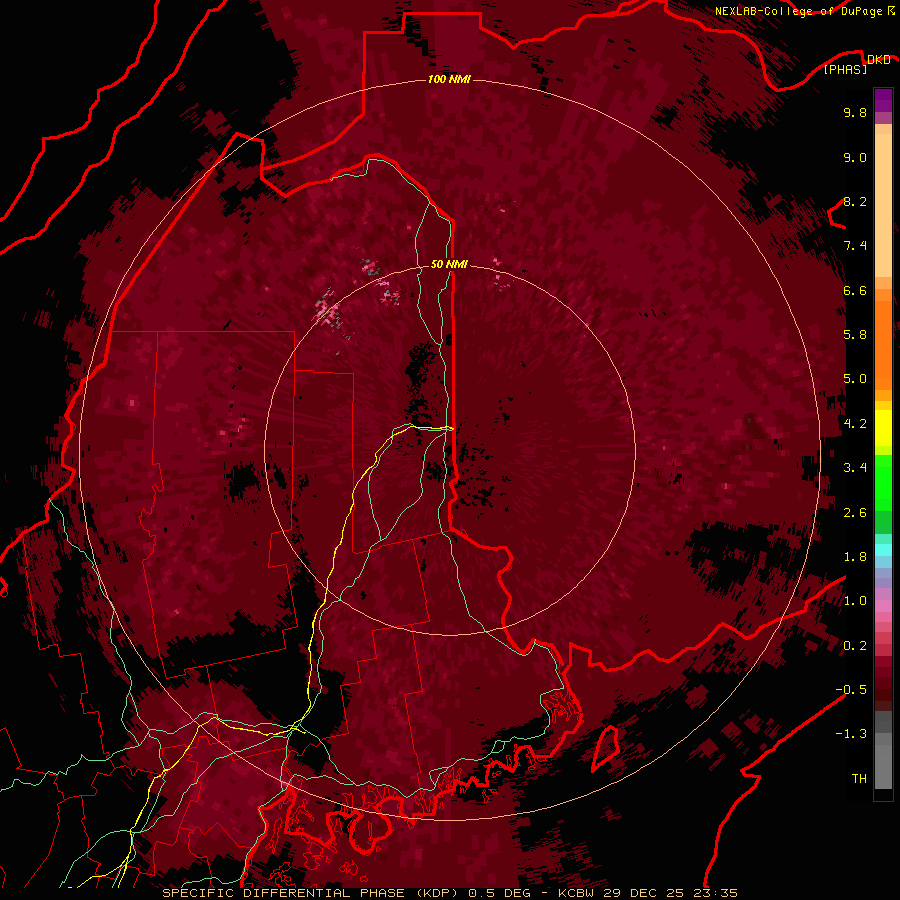Click the 7.4 value on color scale
The image size is (900, 900).
point(855,246)
